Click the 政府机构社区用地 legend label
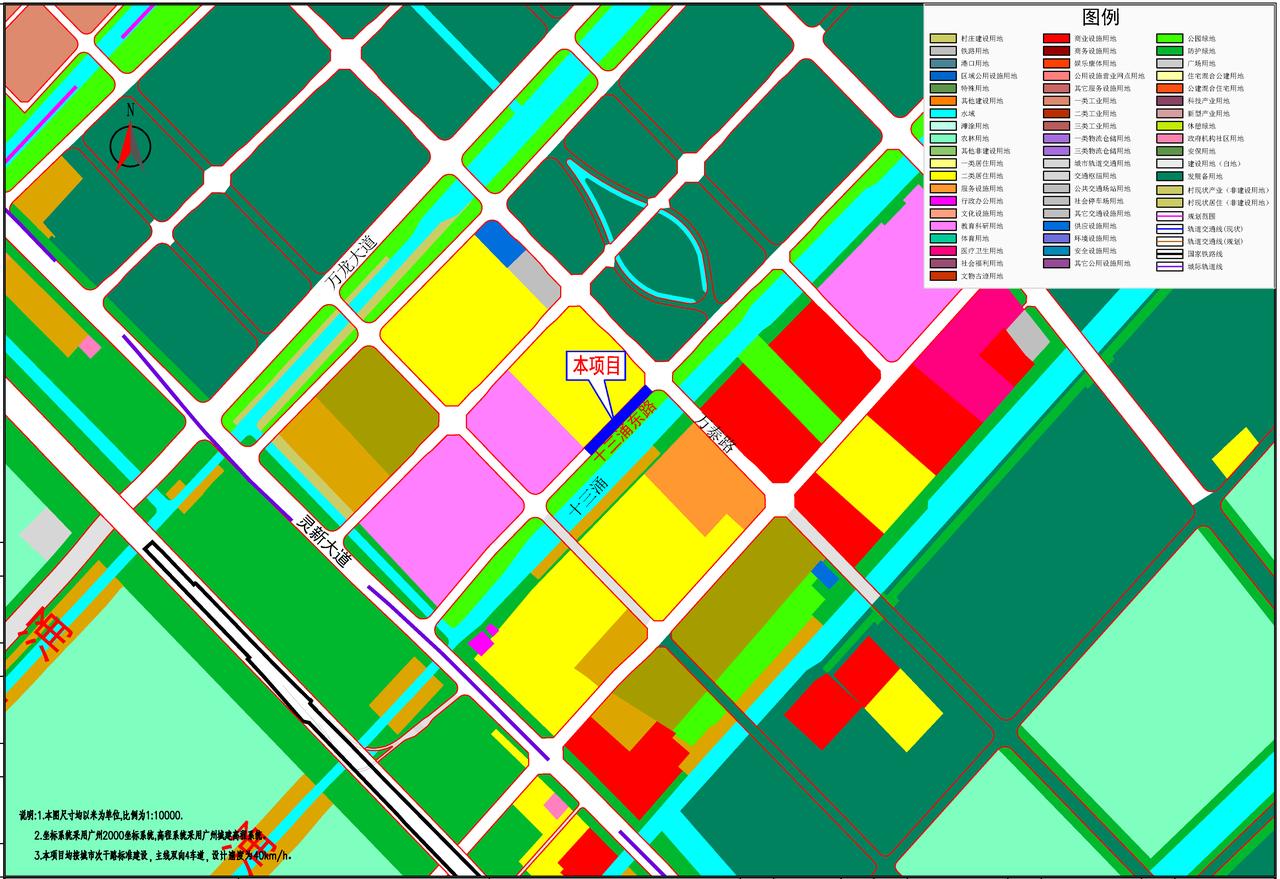 pyautogui.click(x=1216, y=139)
